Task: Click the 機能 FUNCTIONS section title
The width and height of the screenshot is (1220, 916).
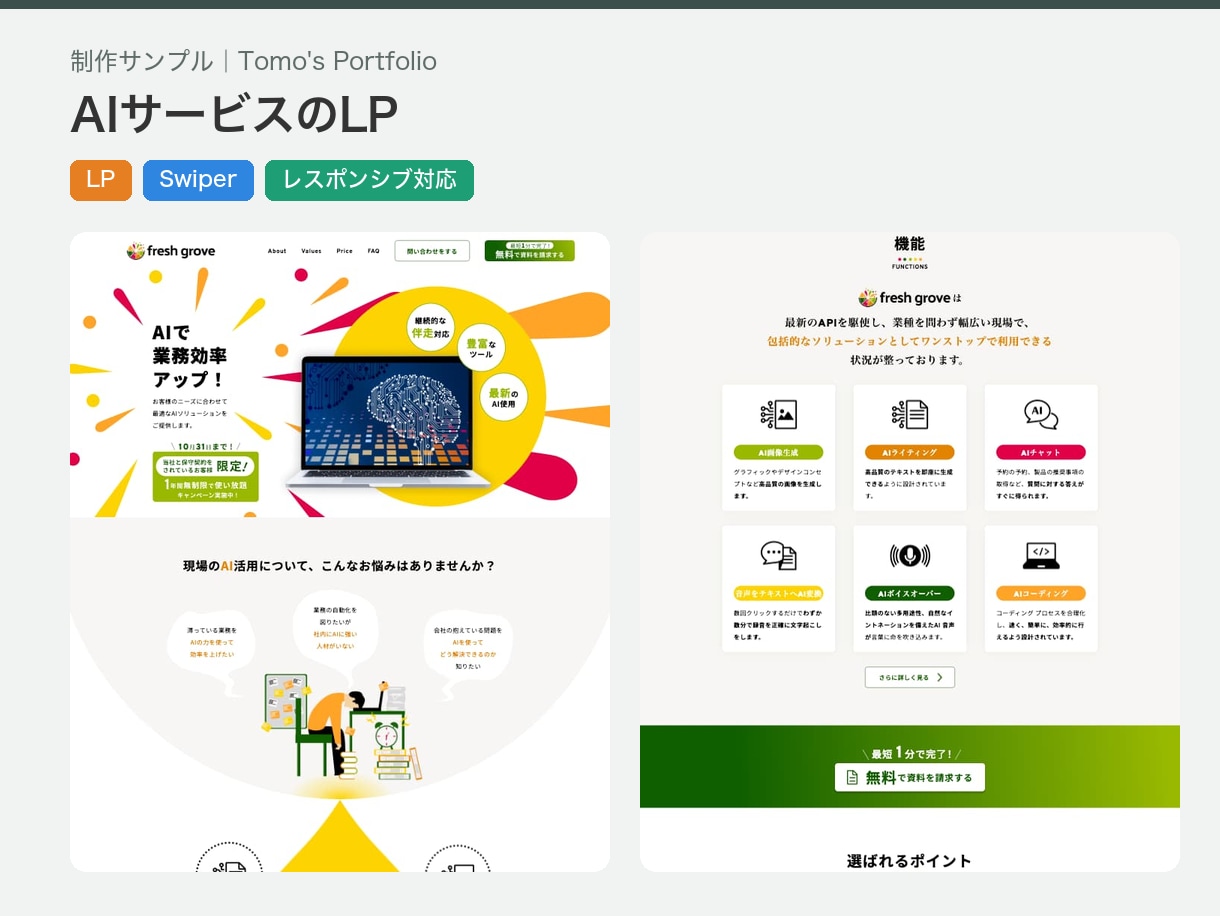Action: [909, 252]
